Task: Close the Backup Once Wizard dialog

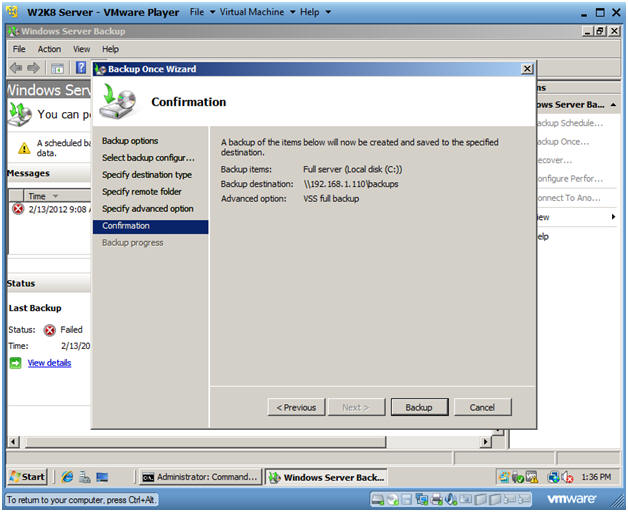Action: tap(527, 69)
